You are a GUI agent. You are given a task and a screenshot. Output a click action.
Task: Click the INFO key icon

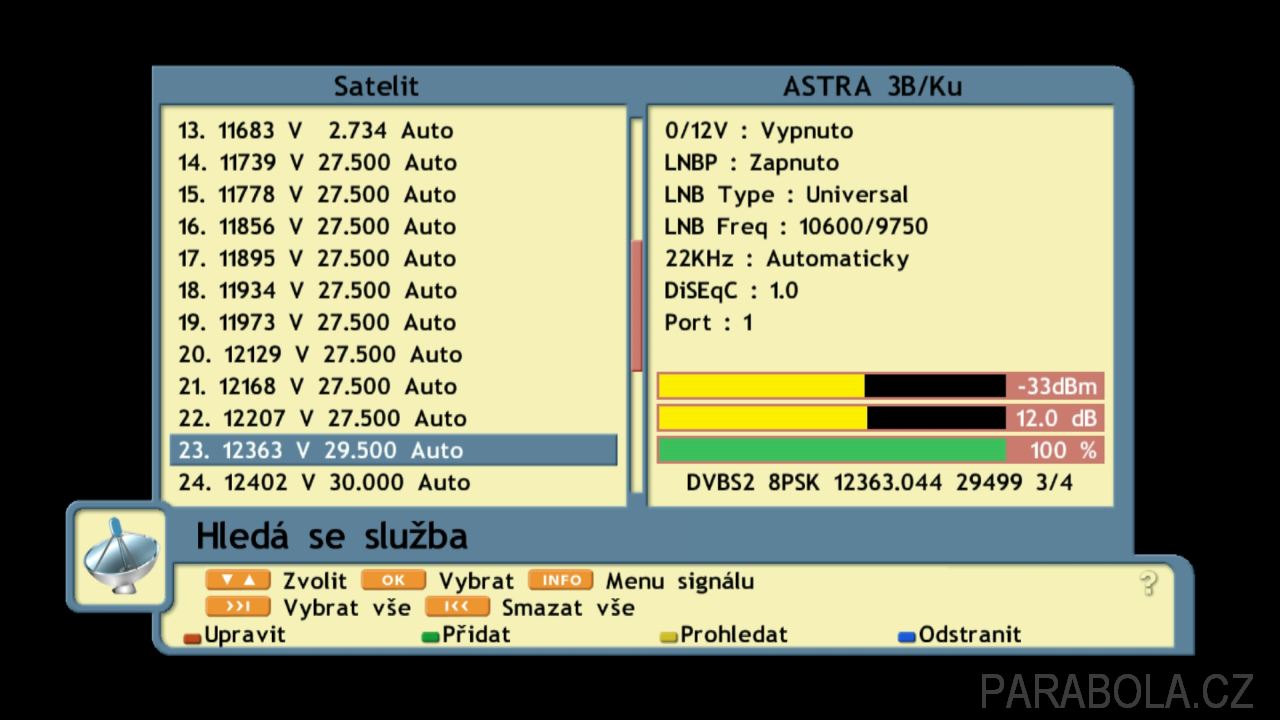point(561,580)
